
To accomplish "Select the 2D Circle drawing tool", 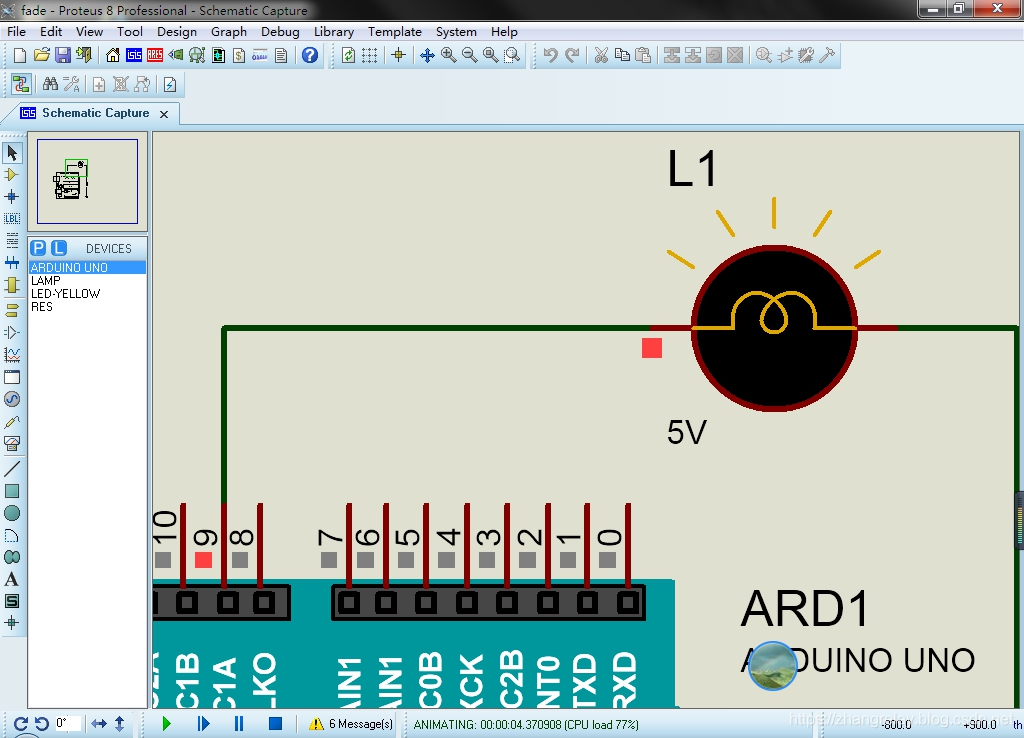I will pyautogui.click(x=12, y=513).
